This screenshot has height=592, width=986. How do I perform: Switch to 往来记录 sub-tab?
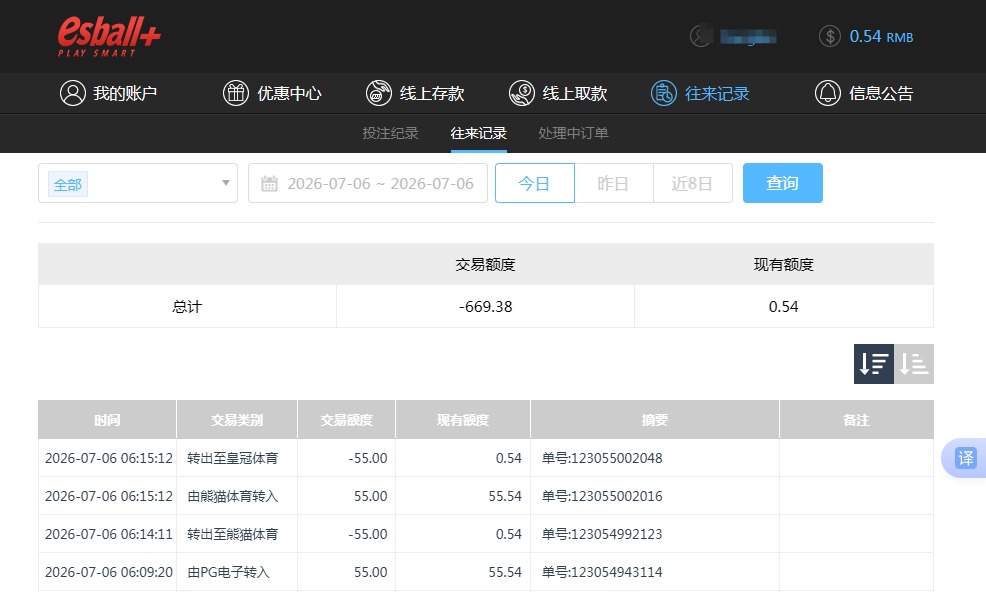point(479,133)
